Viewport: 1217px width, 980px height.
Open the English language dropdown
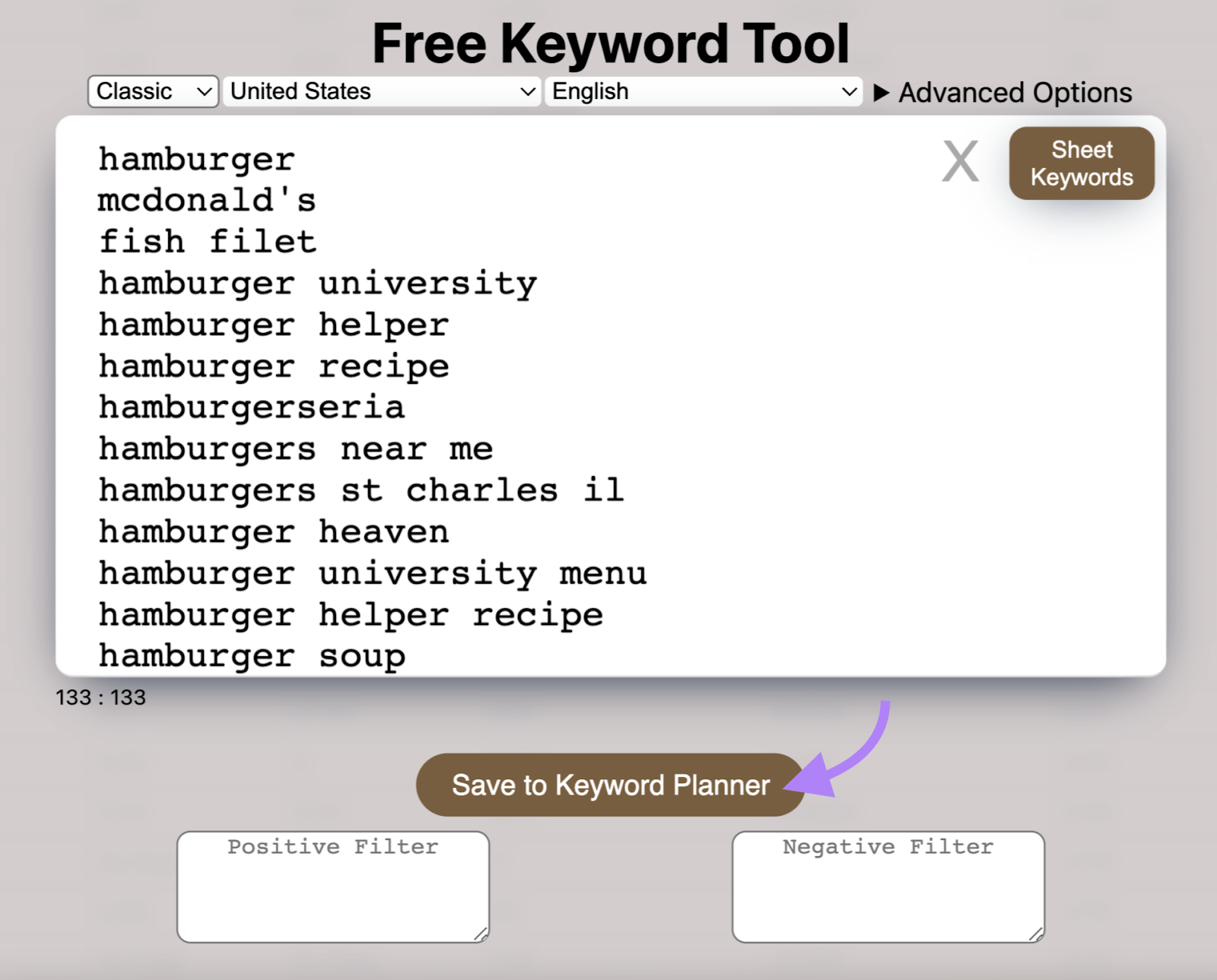coord(702,91)
